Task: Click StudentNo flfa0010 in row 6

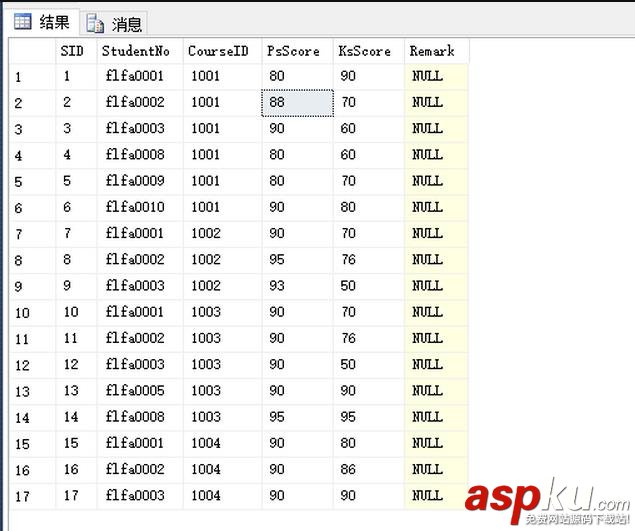Action: pos(140,208)
